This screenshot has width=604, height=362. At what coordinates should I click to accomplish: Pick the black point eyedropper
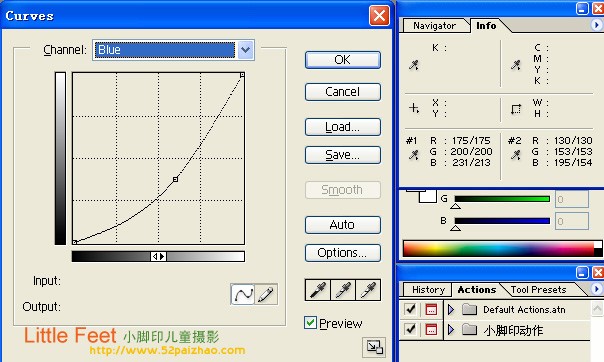pyautogui.click(x=317, y=290)
